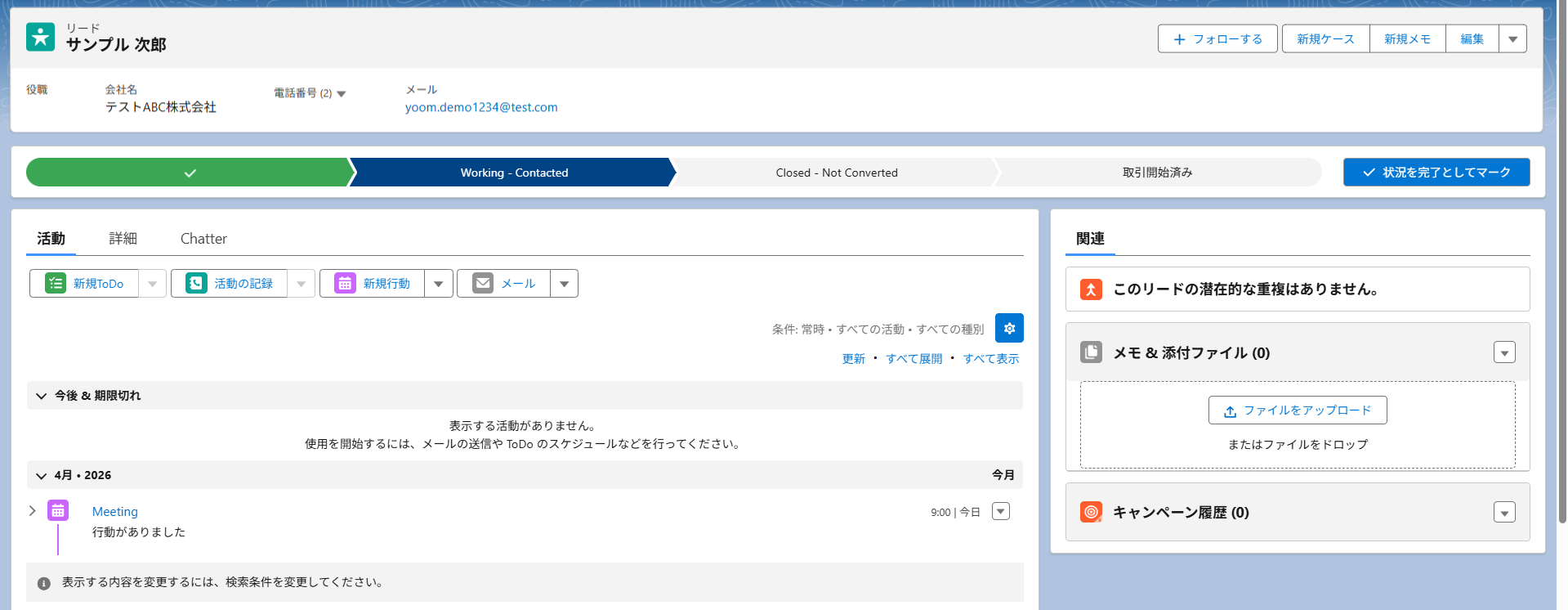Click the New Event calendar icon
Screen dimensions: 1568x610
coord(345,283)
